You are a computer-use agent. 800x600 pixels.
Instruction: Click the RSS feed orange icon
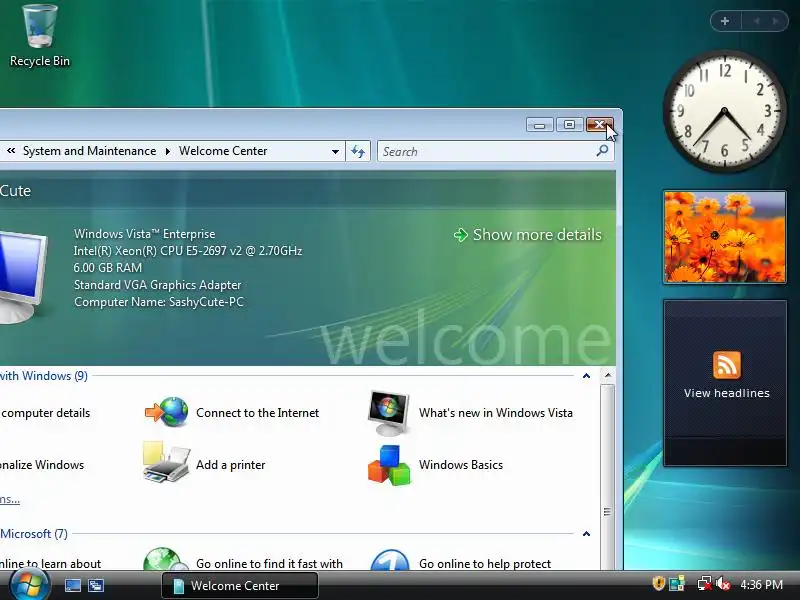[x=727, y=365]
